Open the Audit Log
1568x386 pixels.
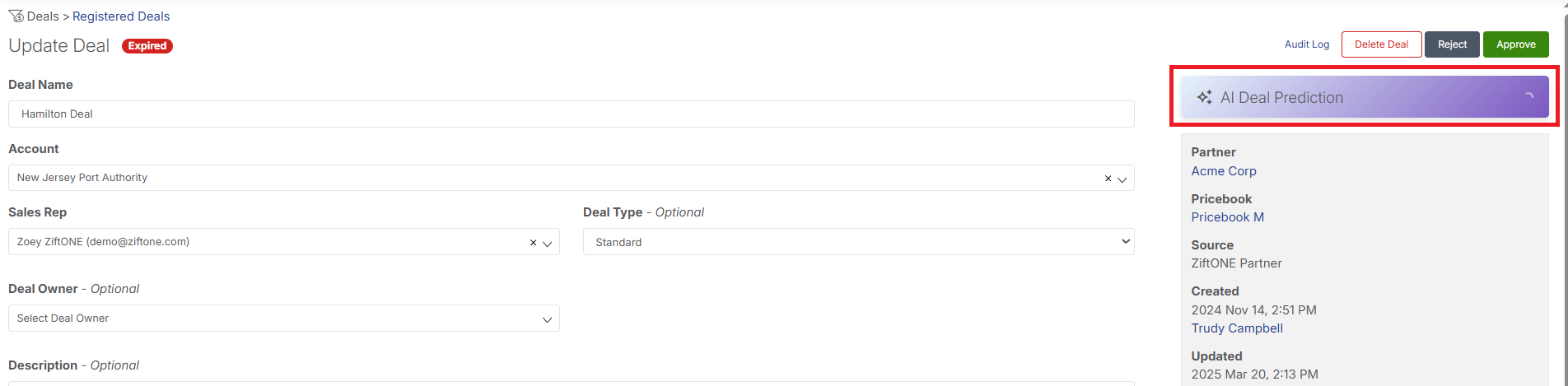point(1306,44)
